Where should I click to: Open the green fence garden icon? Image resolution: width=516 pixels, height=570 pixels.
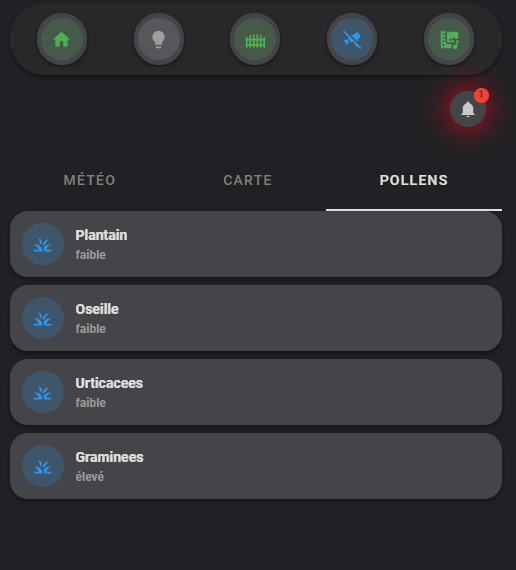(255, 39)
